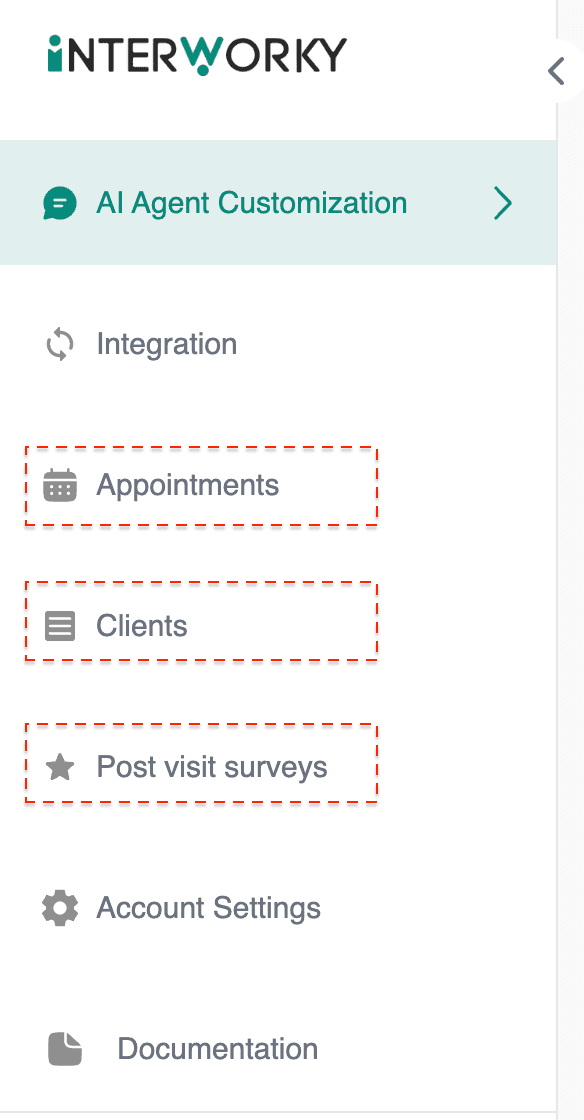Go to Appointments
The image size is (584, 1120).
coord(188,486)
